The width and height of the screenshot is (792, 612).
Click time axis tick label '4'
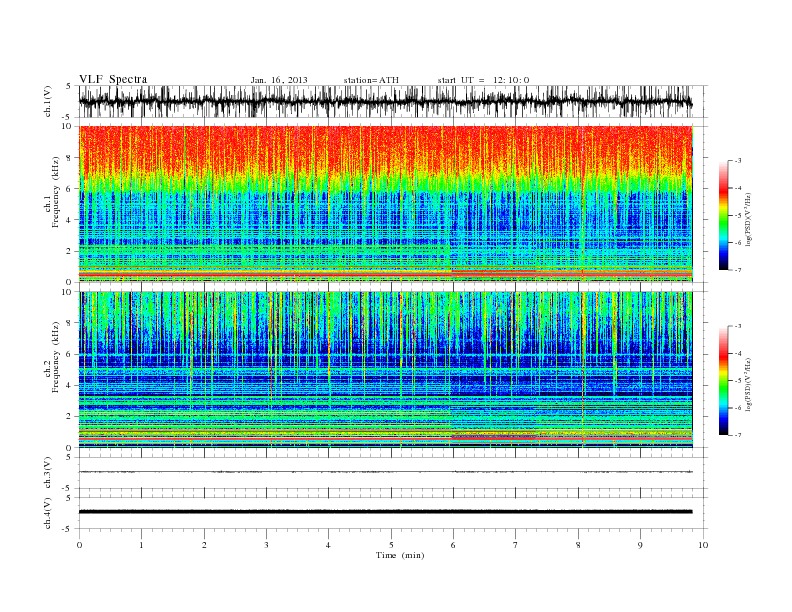tap(329, 545)
